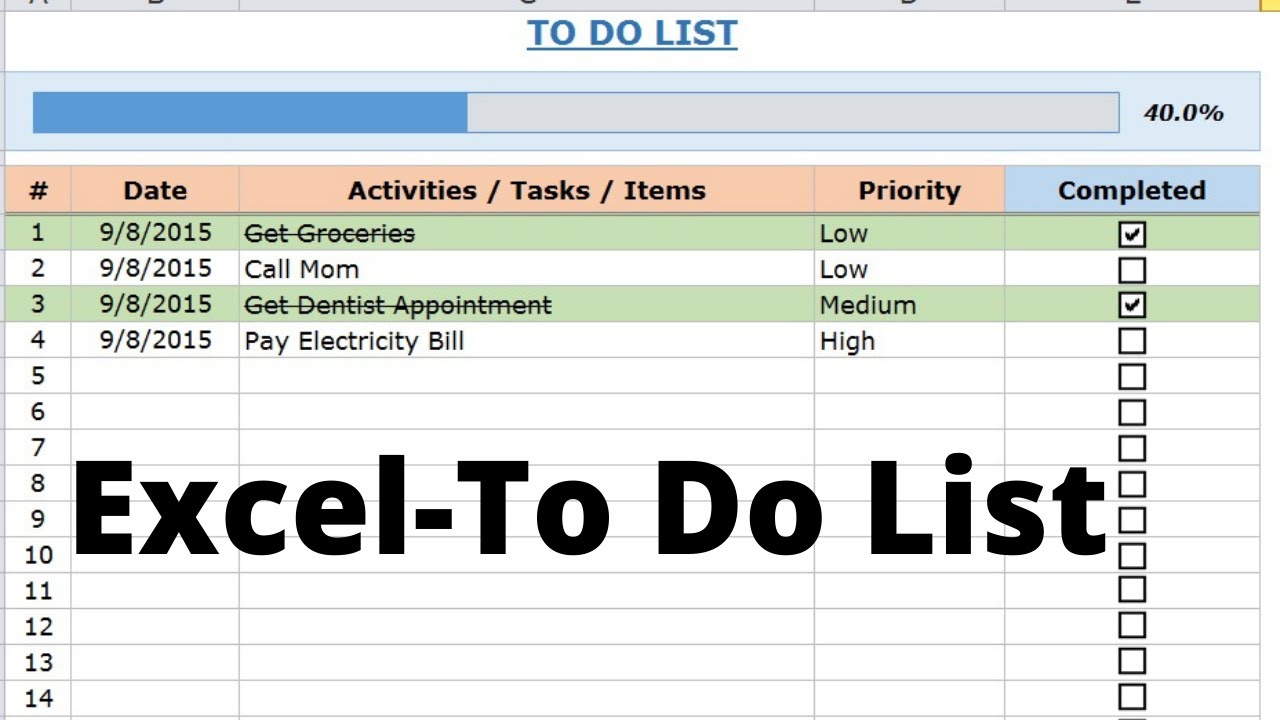
Task: Select the row number 1 cell
Action: pos(38,233)
